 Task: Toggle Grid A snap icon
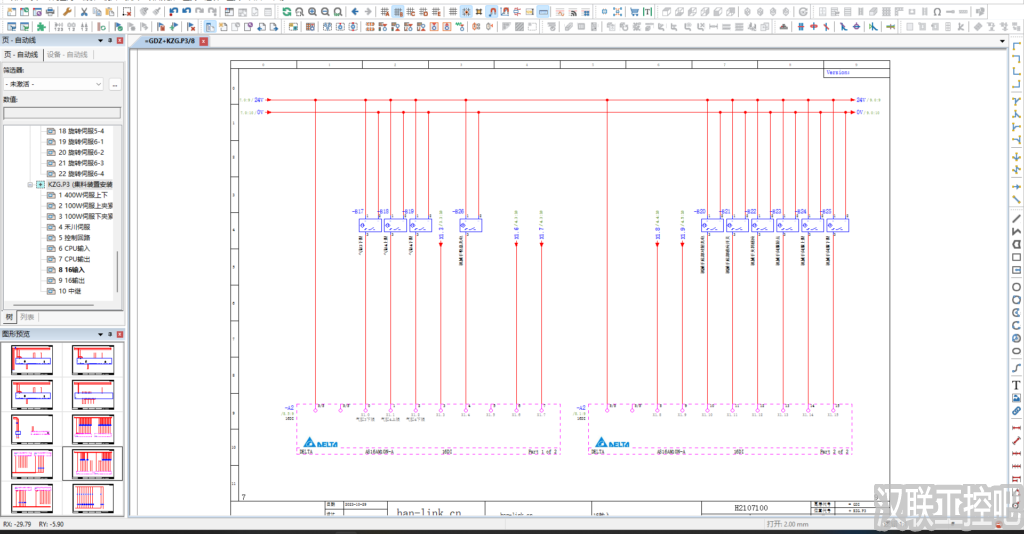pos(385,12)
